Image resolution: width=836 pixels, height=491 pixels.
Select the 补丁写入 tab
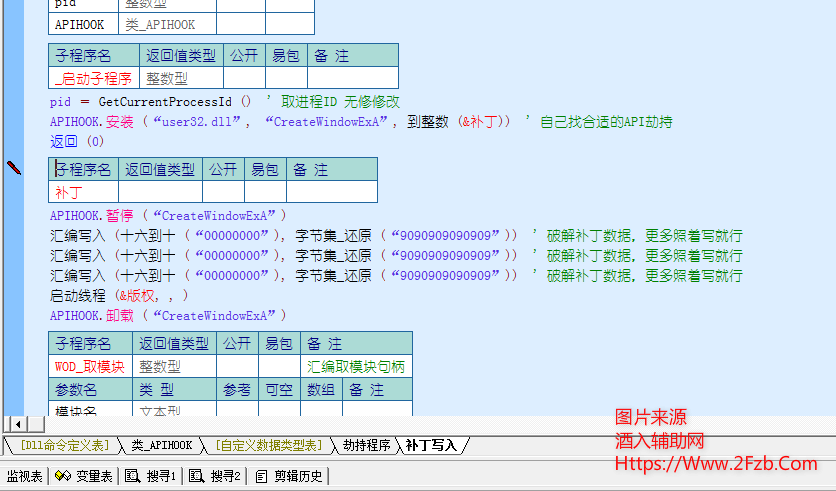(431, 445)
